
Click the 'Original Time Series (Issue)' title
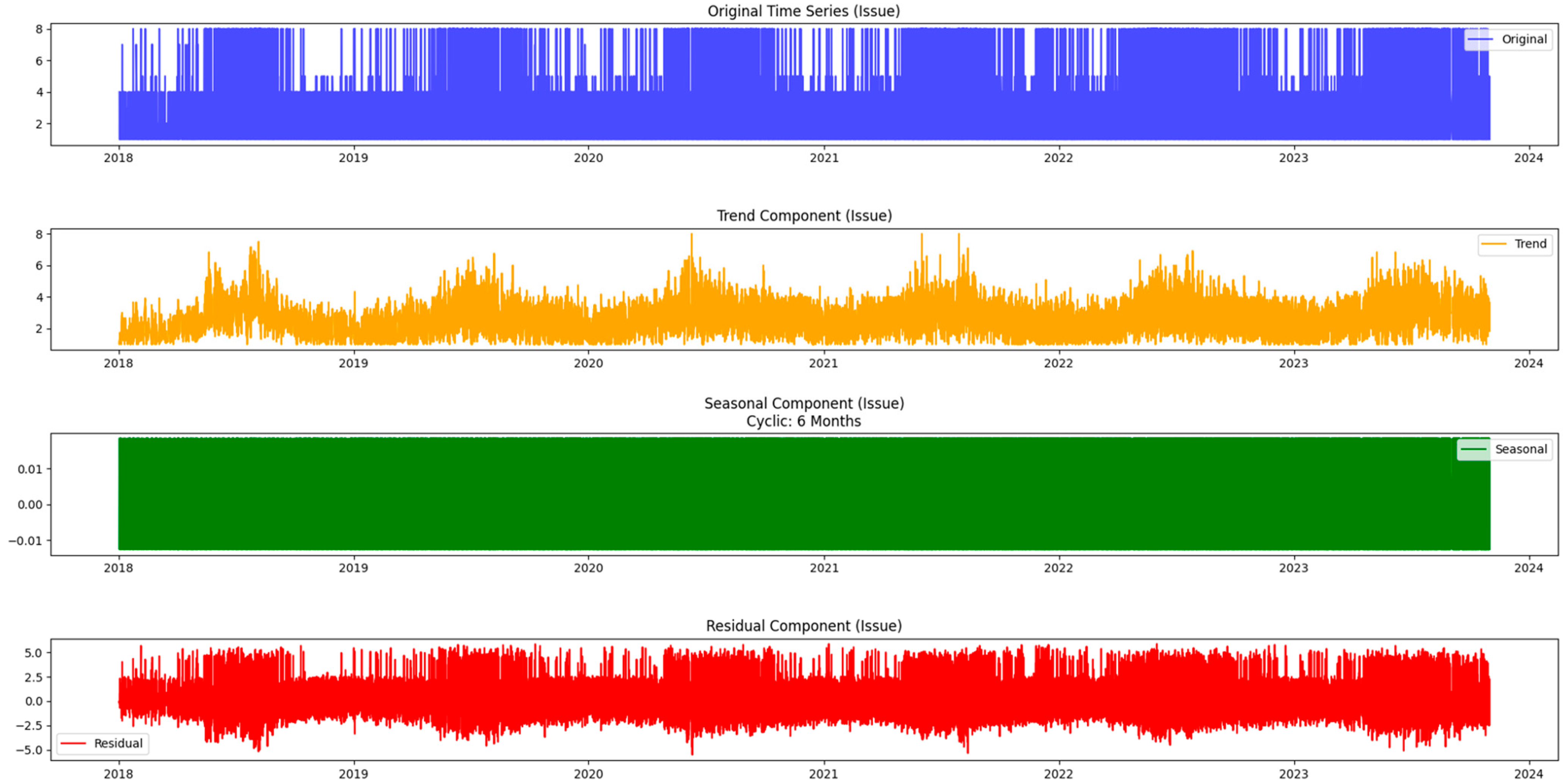pyautogui.click(x=803, y=11)
